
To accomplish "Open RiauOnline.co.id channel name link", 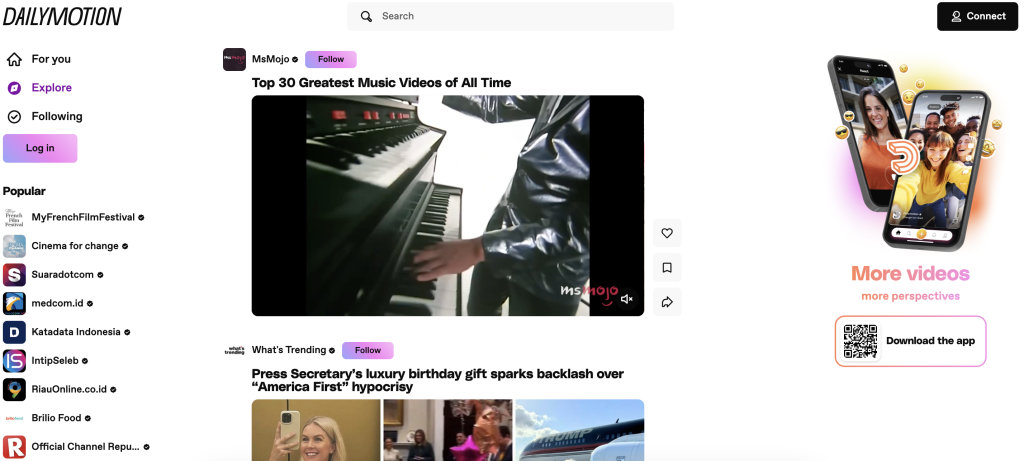I will pos(69,390).
